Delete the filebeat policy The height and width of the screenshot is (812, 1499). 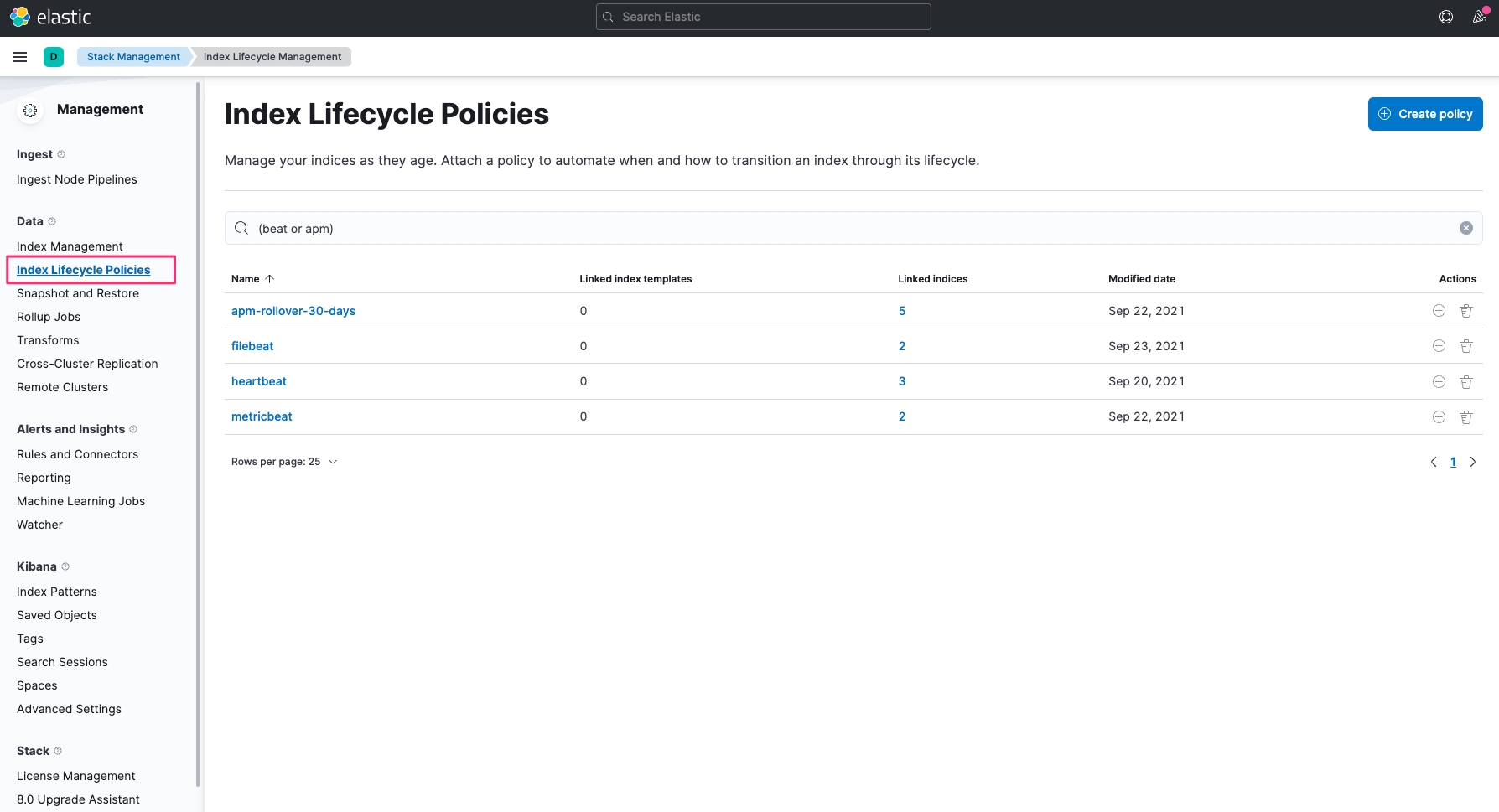coord(1466,346)
